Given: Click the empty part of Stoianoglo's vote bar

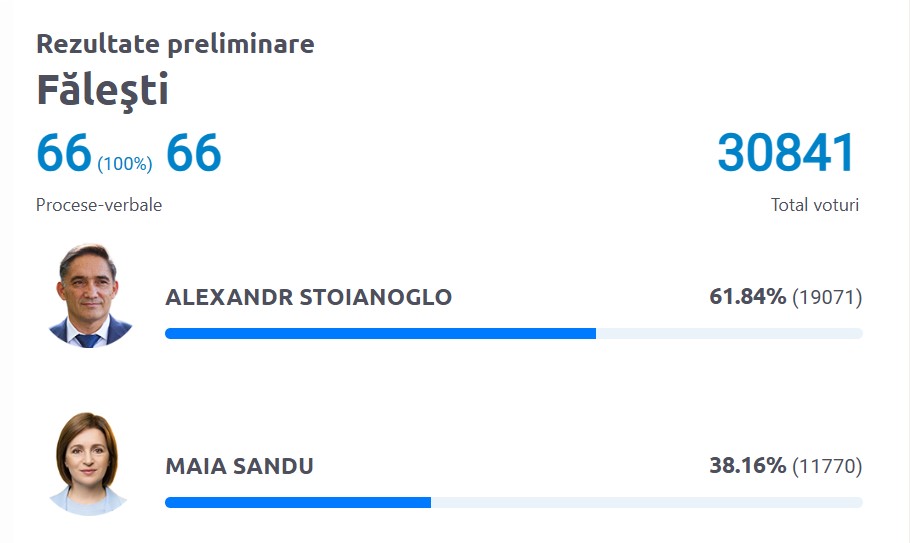Looking at the screenshot, I should pyautogui.click(x=729, y=333).
